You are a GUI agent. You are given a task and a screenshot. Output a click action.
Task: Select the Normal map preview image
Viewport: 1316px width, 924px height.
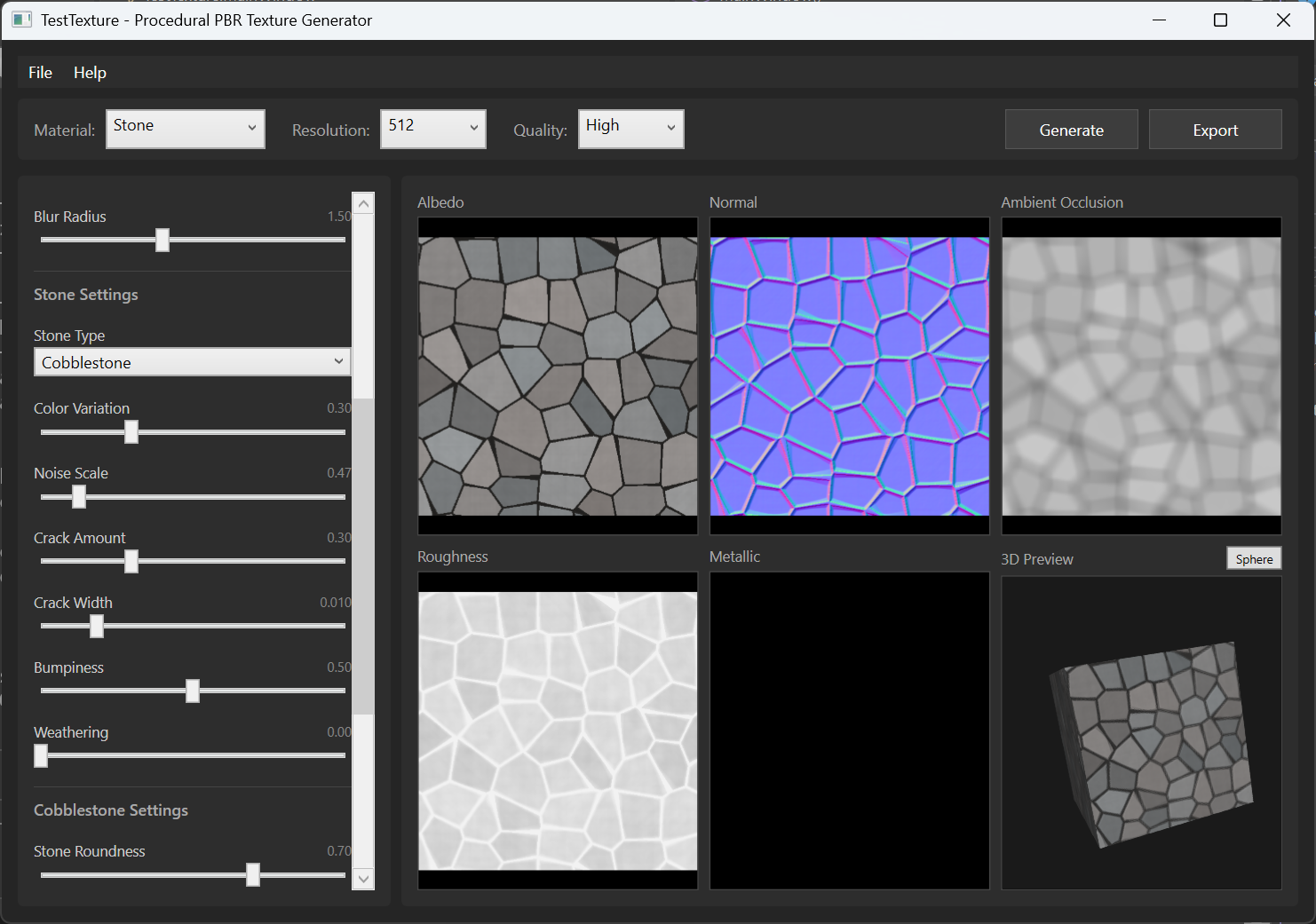pyautogui.click(x=849, y=376)
